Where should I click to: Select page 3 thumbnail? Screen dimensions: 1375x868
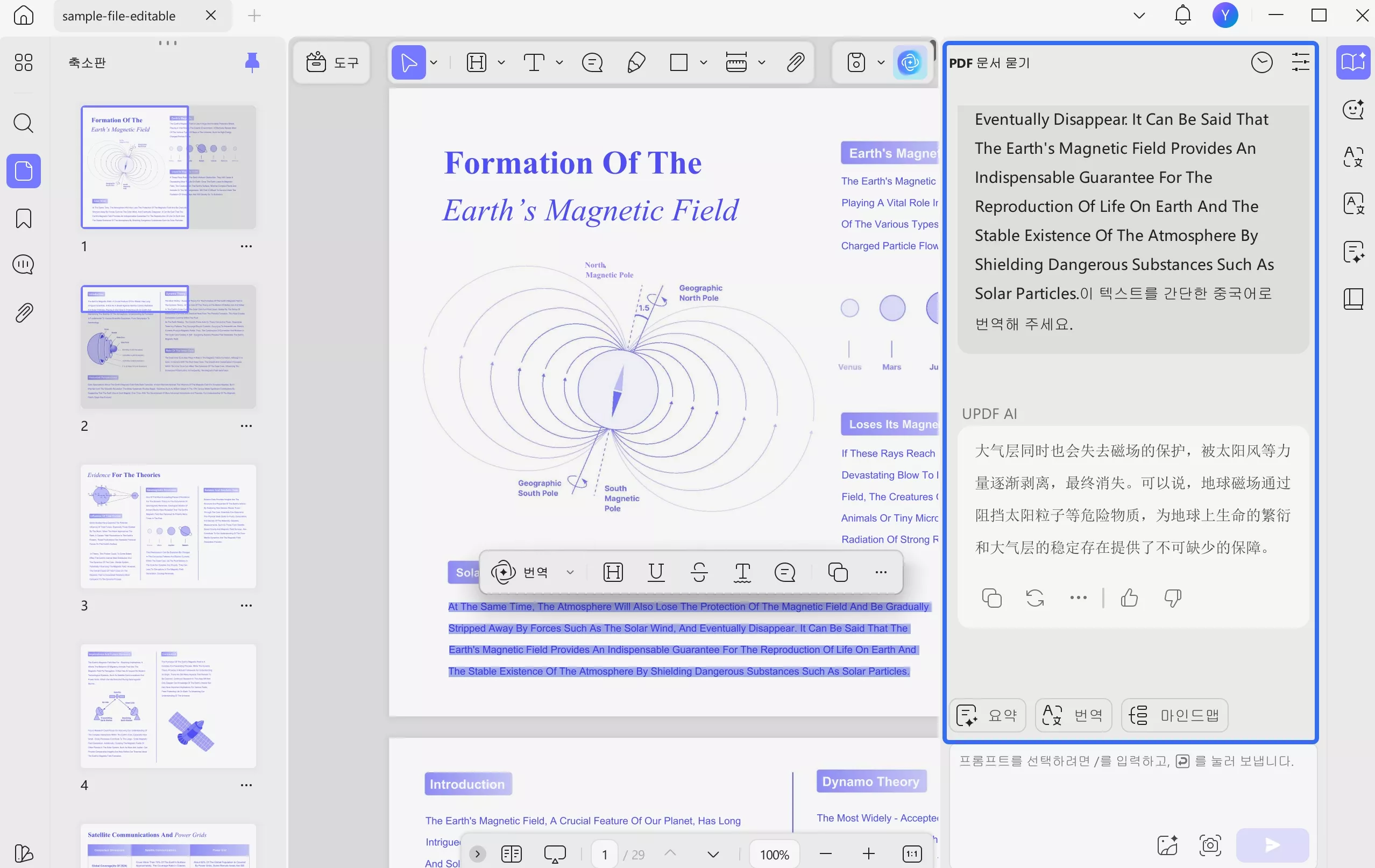[168, 525]
